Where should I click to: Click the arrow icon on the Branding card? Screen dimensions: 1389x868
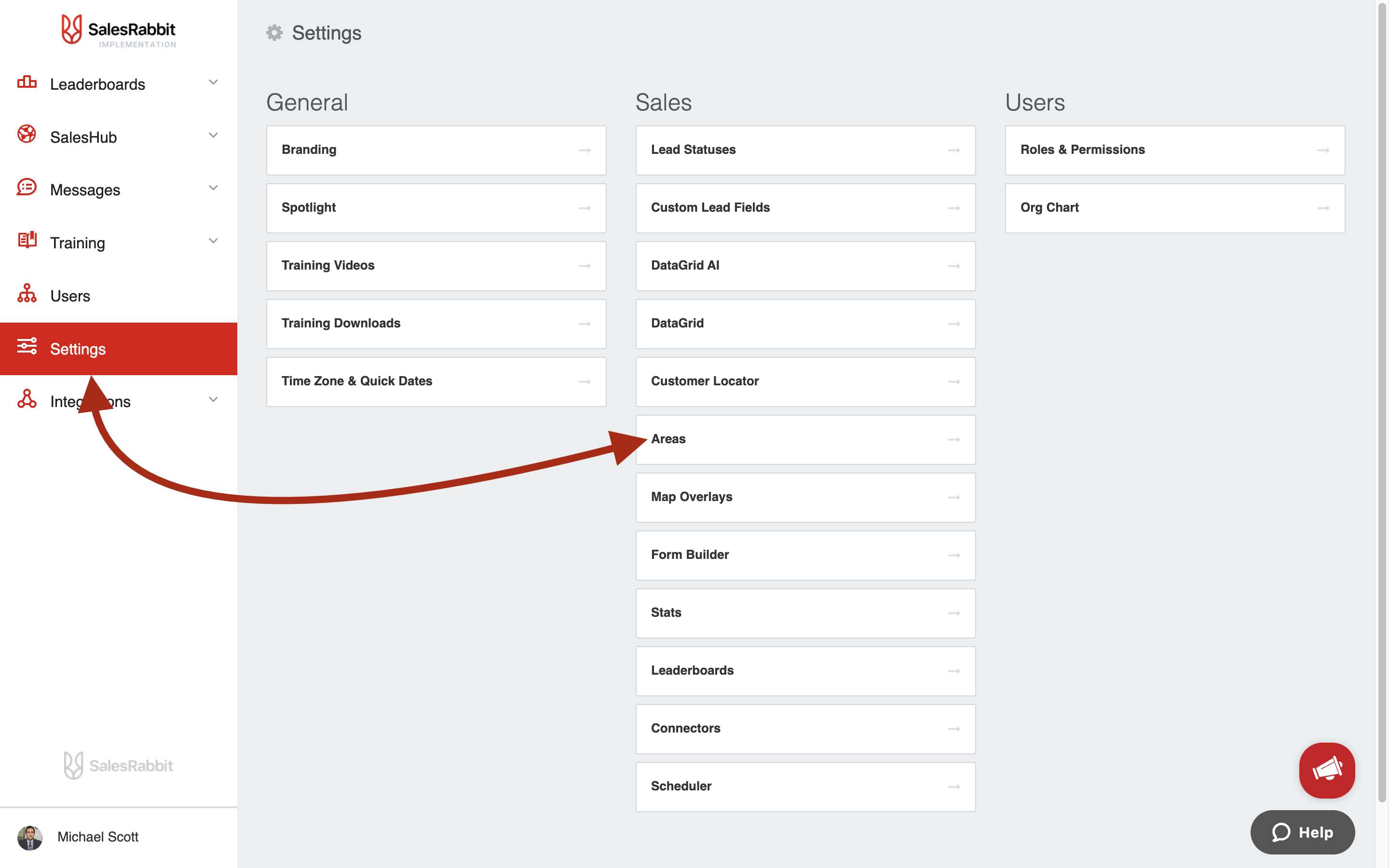585,150
